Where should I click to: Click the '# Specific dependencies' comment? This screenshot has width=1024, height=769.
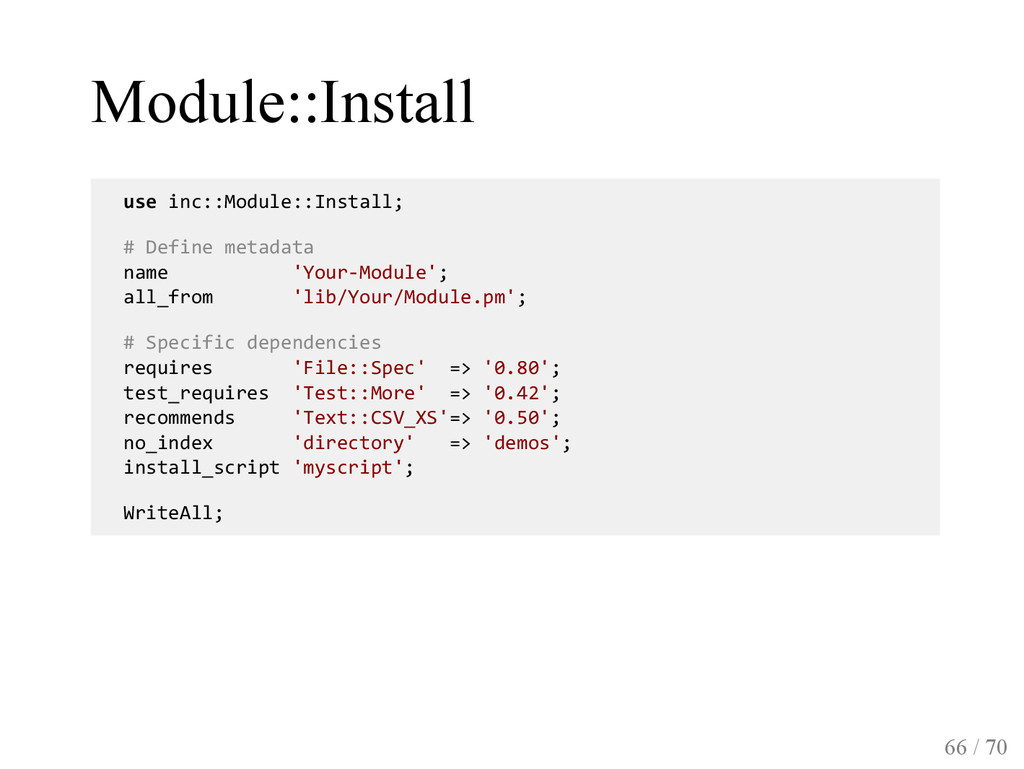[x=252, y=342]
